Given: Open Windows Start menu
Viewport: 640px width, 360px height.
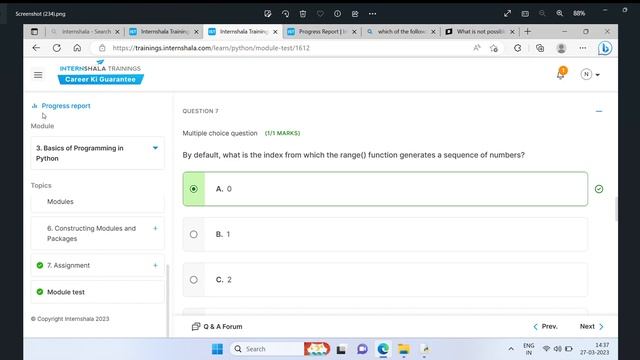Looking at the screenshot, I should tap(217, 349).
